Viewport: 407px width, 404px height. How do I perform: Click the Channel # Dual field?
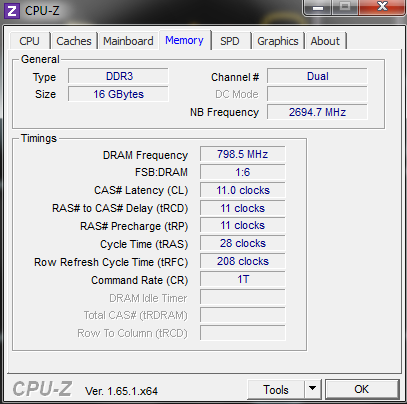(317, 76)
